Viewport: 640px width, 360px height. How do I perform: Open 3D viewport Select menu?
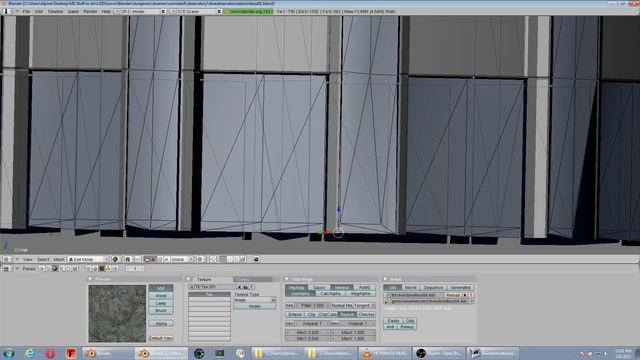pyautogui.click(x=43, y=259)
